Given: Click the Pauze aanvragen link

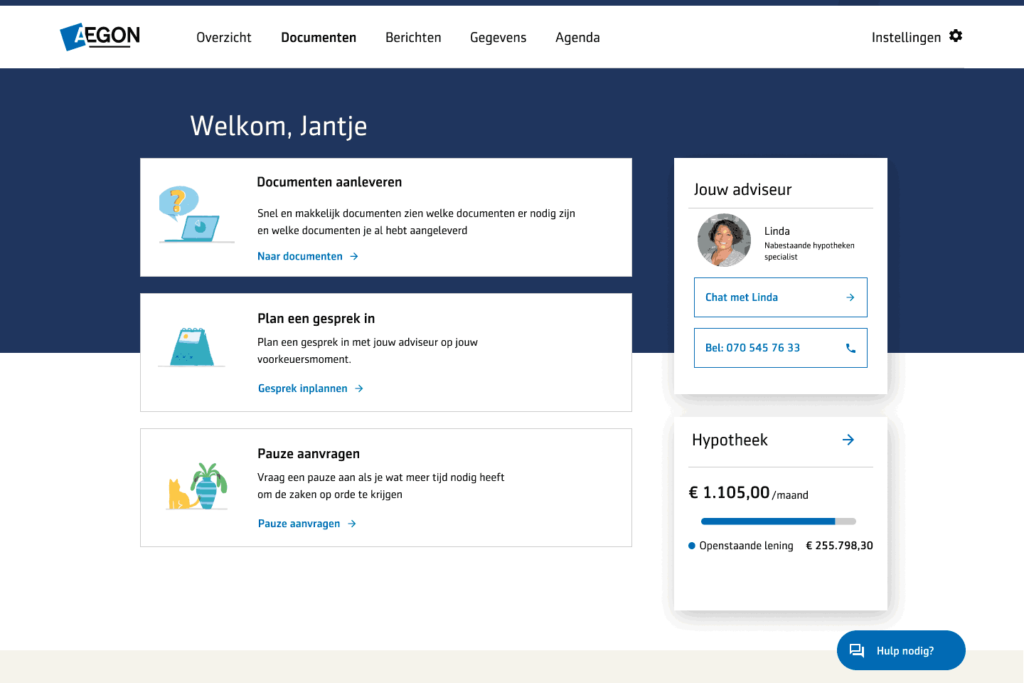Looking at the screenshot, I should click(x=299, y=523).
